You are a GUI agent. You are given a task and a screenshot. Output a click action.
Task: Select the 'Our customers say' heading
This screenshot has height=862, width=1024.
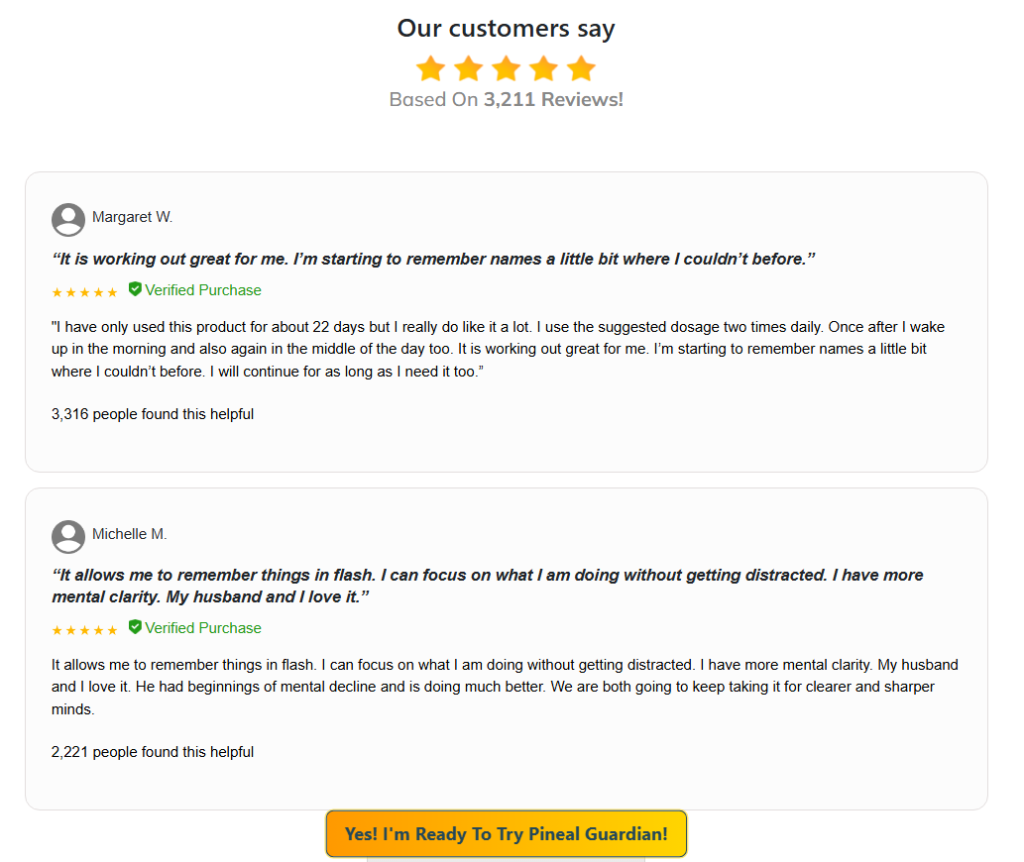pos(506,28)
